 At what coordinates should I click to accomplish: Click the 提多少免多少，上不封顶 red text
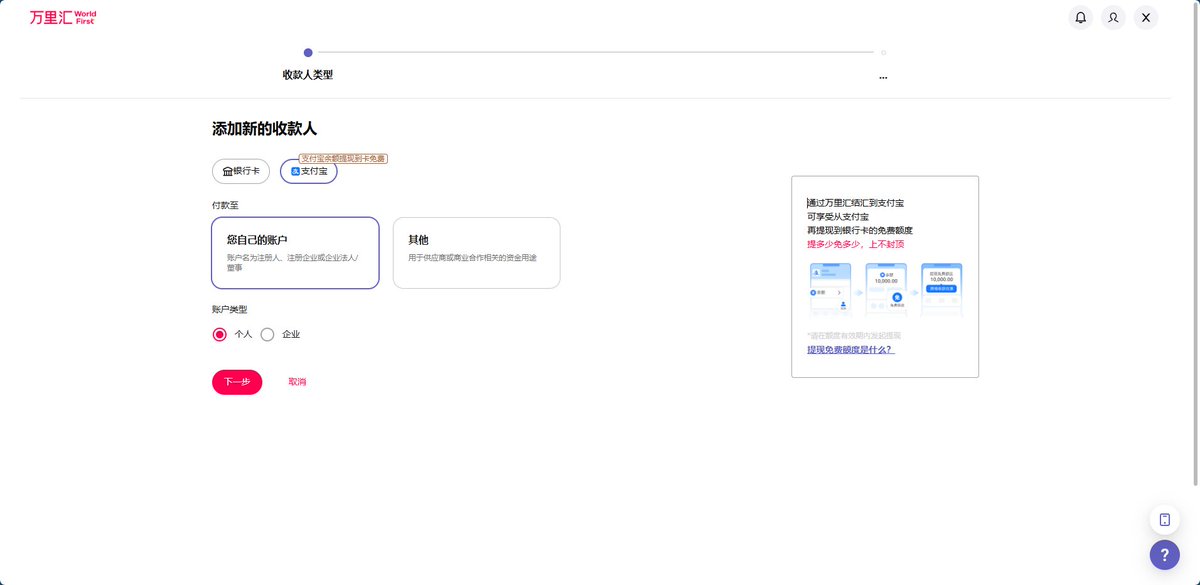855,244
